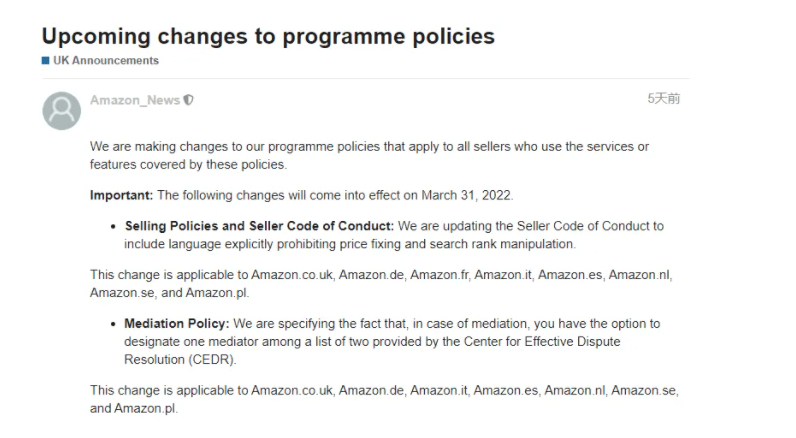Click the bullet before Selling Policies
The image size is (796, 438).
click(114, 226)
